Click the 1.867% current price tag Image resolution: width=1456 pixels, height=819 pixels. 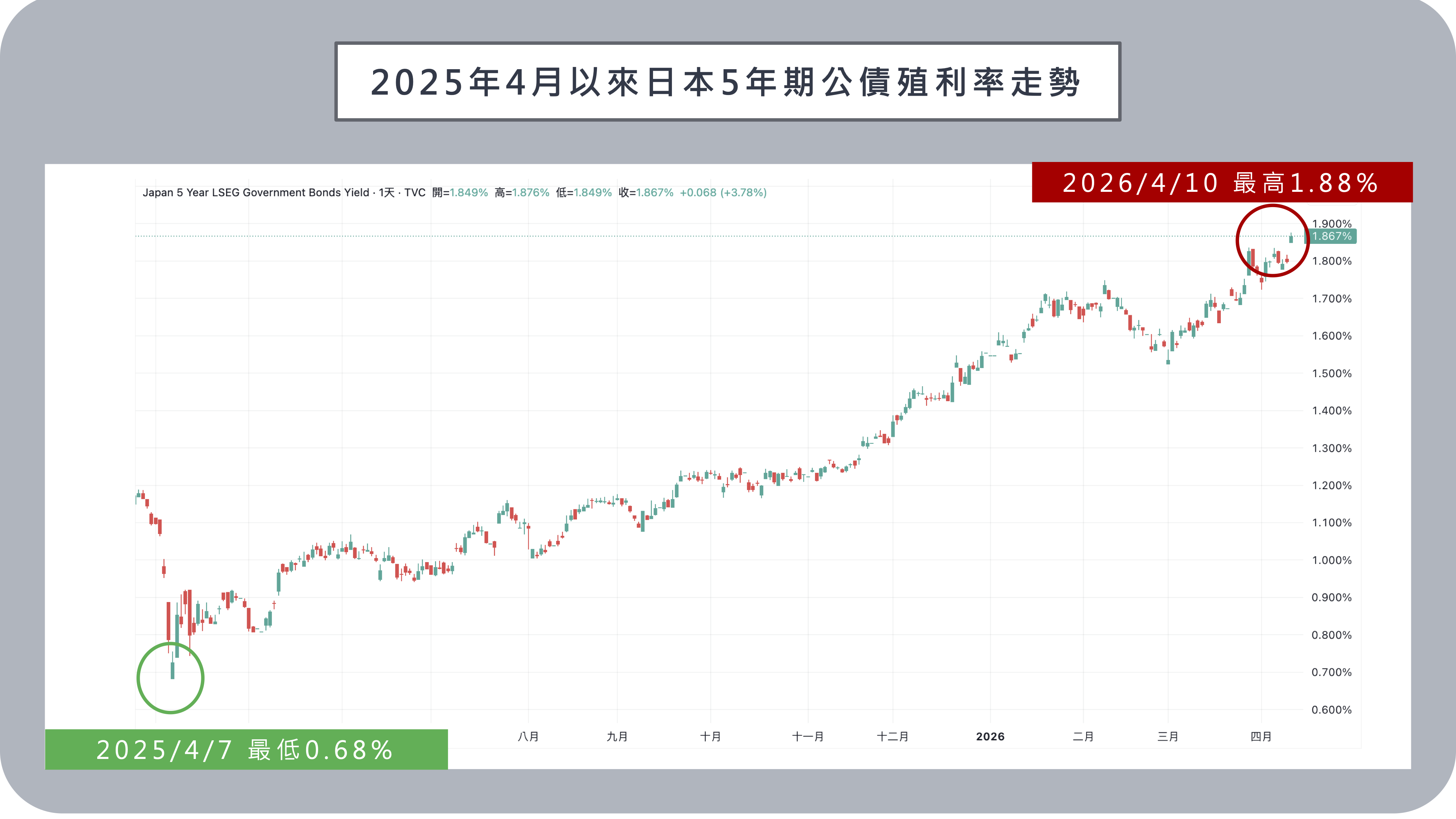1332,236
